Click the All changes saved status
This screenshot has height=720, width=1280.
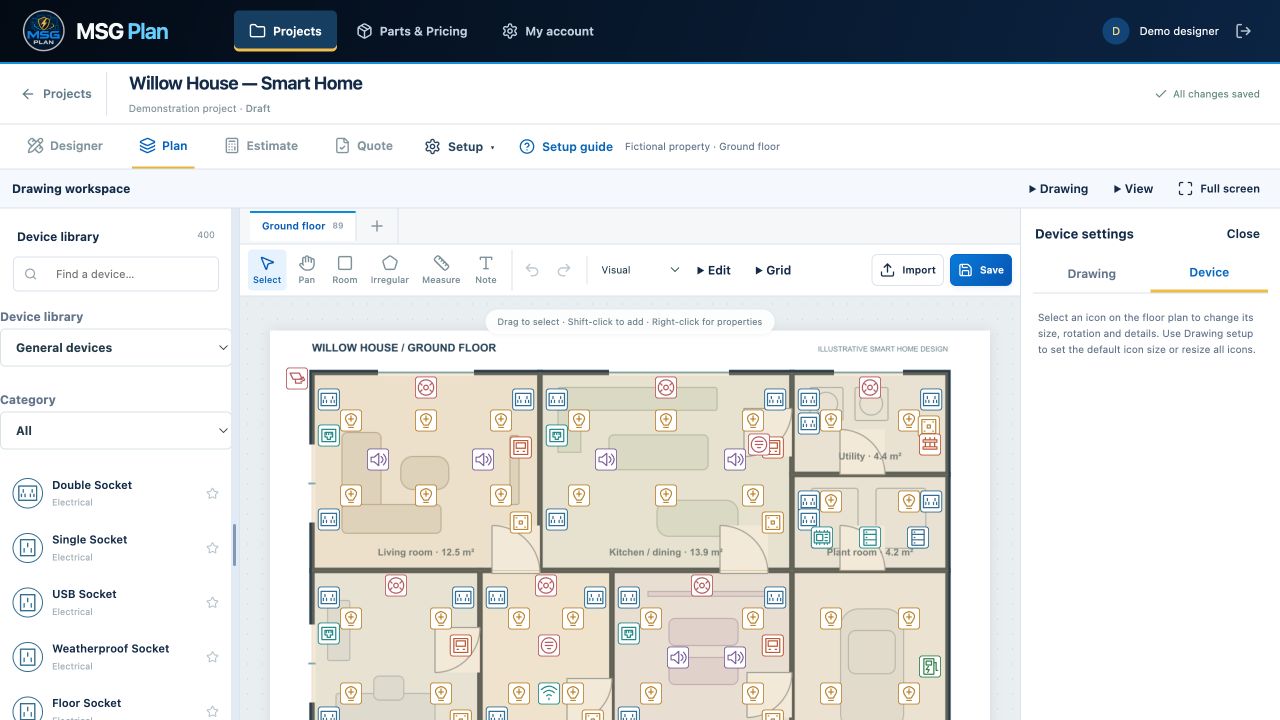click(1207, 94)
